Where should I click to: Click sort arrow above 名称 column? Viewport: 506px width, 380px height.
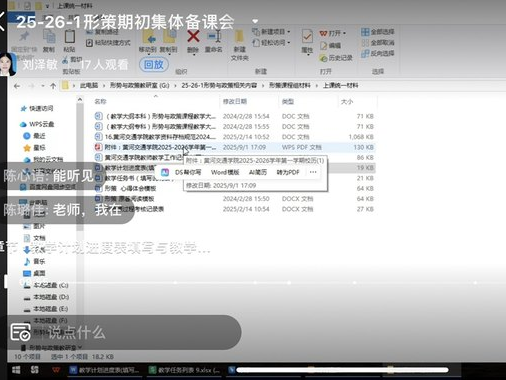pos(155,96)
